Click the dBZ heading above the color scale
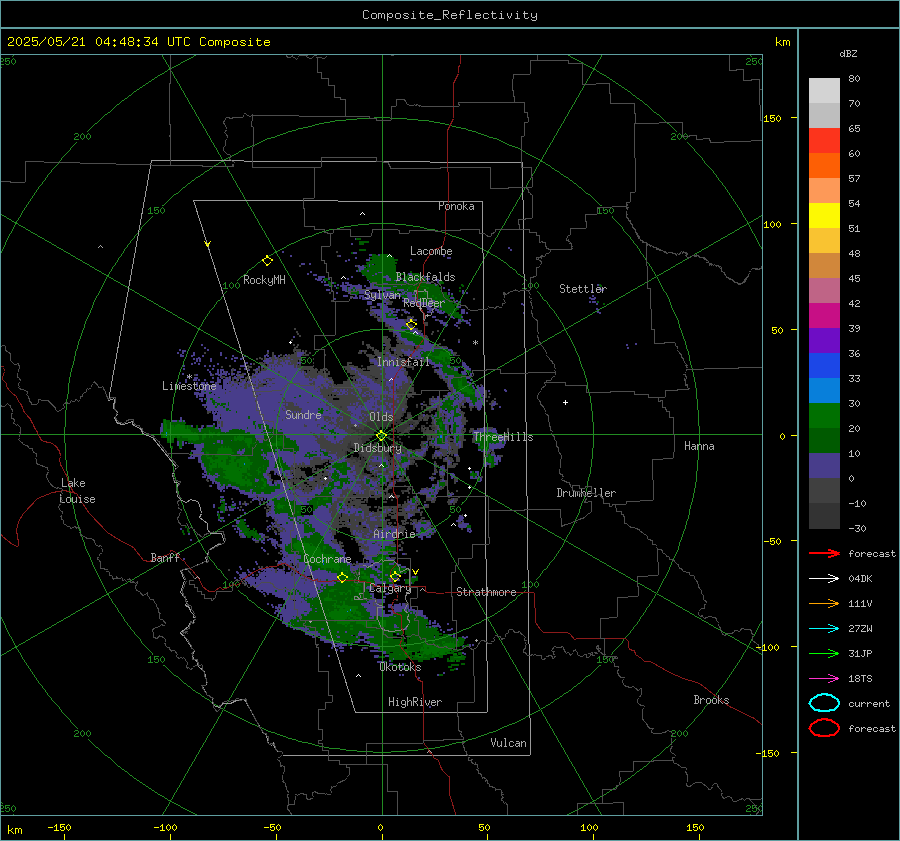 848,53
